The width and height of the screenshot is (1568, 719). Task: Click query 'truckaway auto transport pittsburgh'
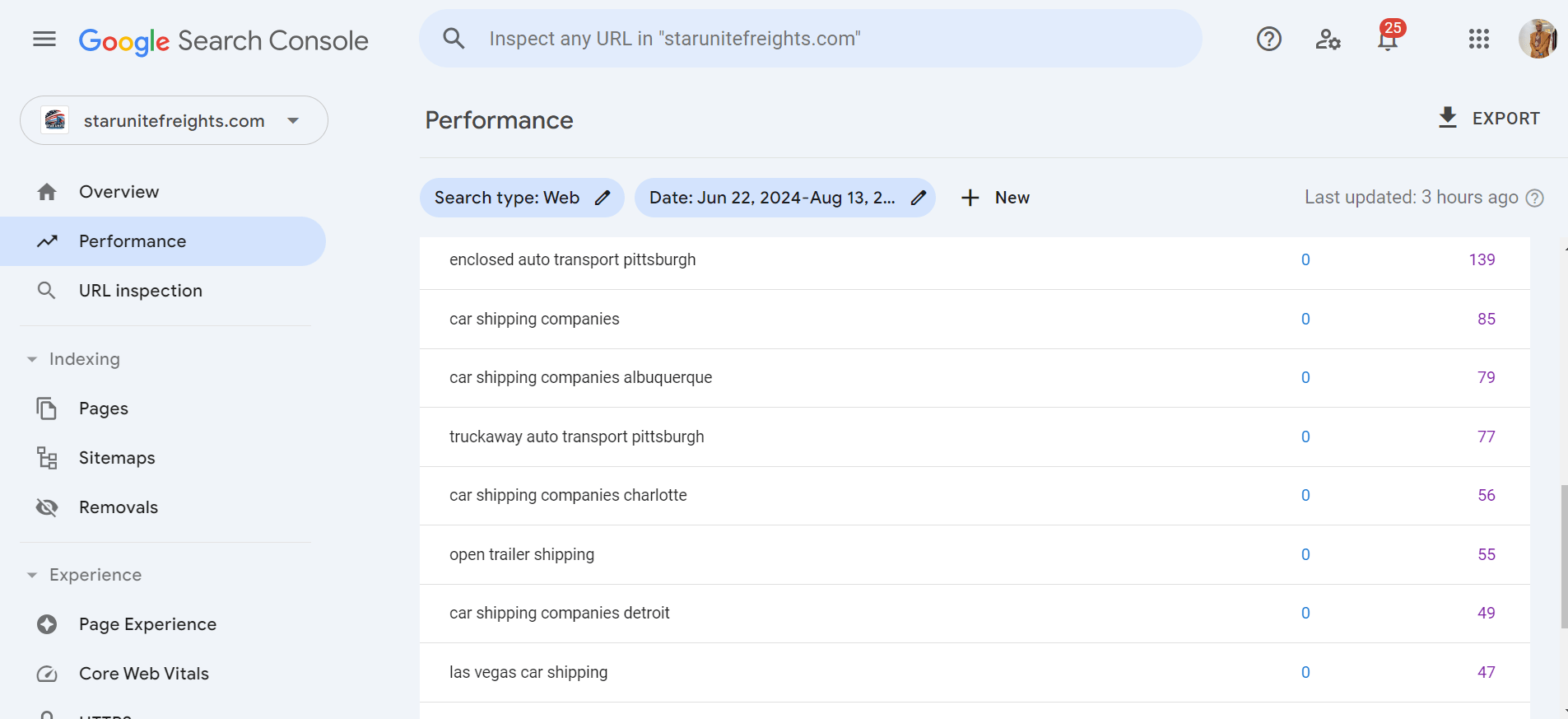(576, 437)
